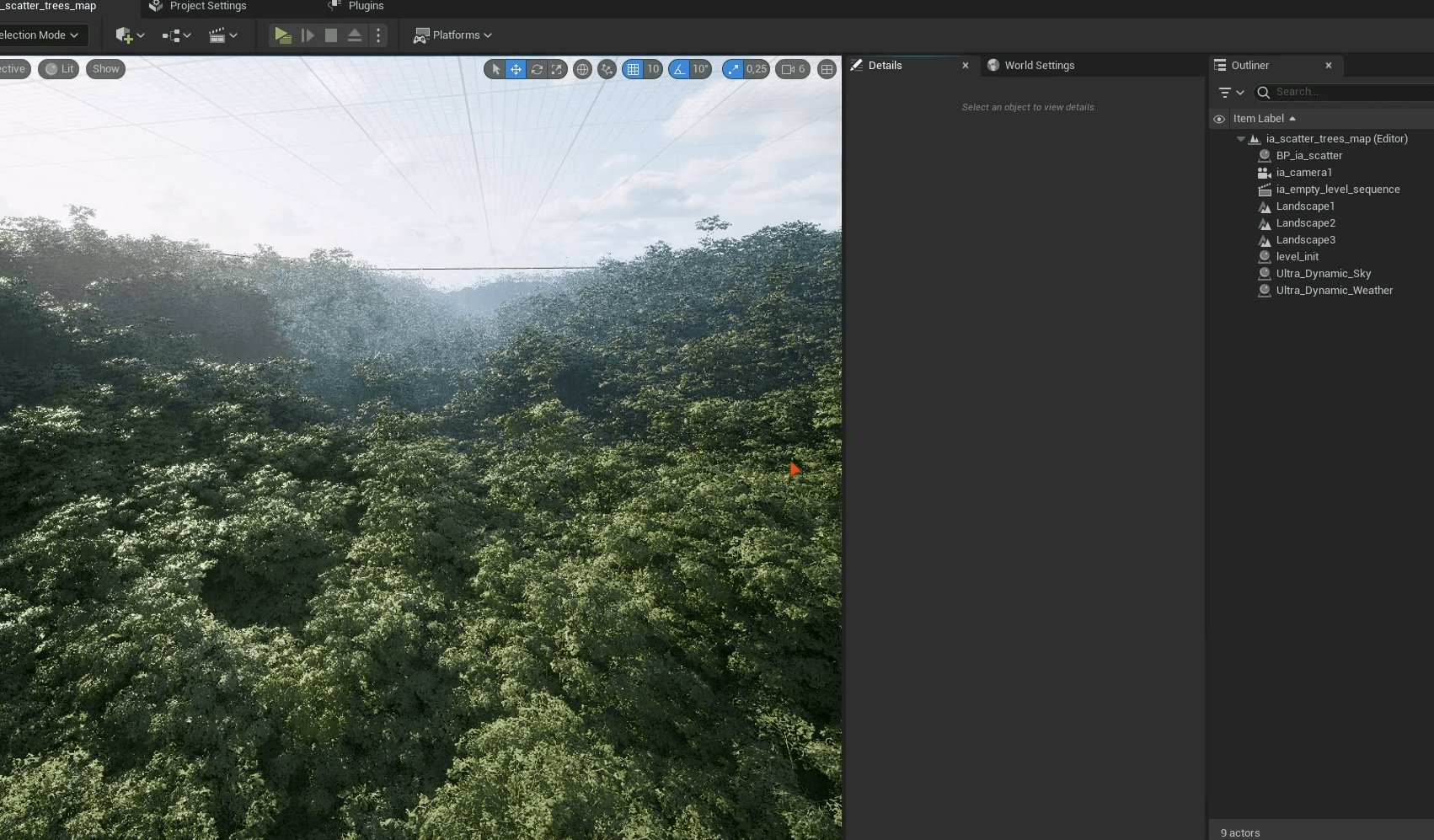The width and height of the screenshot is (1434, 840).
Task: Open Outliner filter options dropdown
Action: [x=1231, y=92]
